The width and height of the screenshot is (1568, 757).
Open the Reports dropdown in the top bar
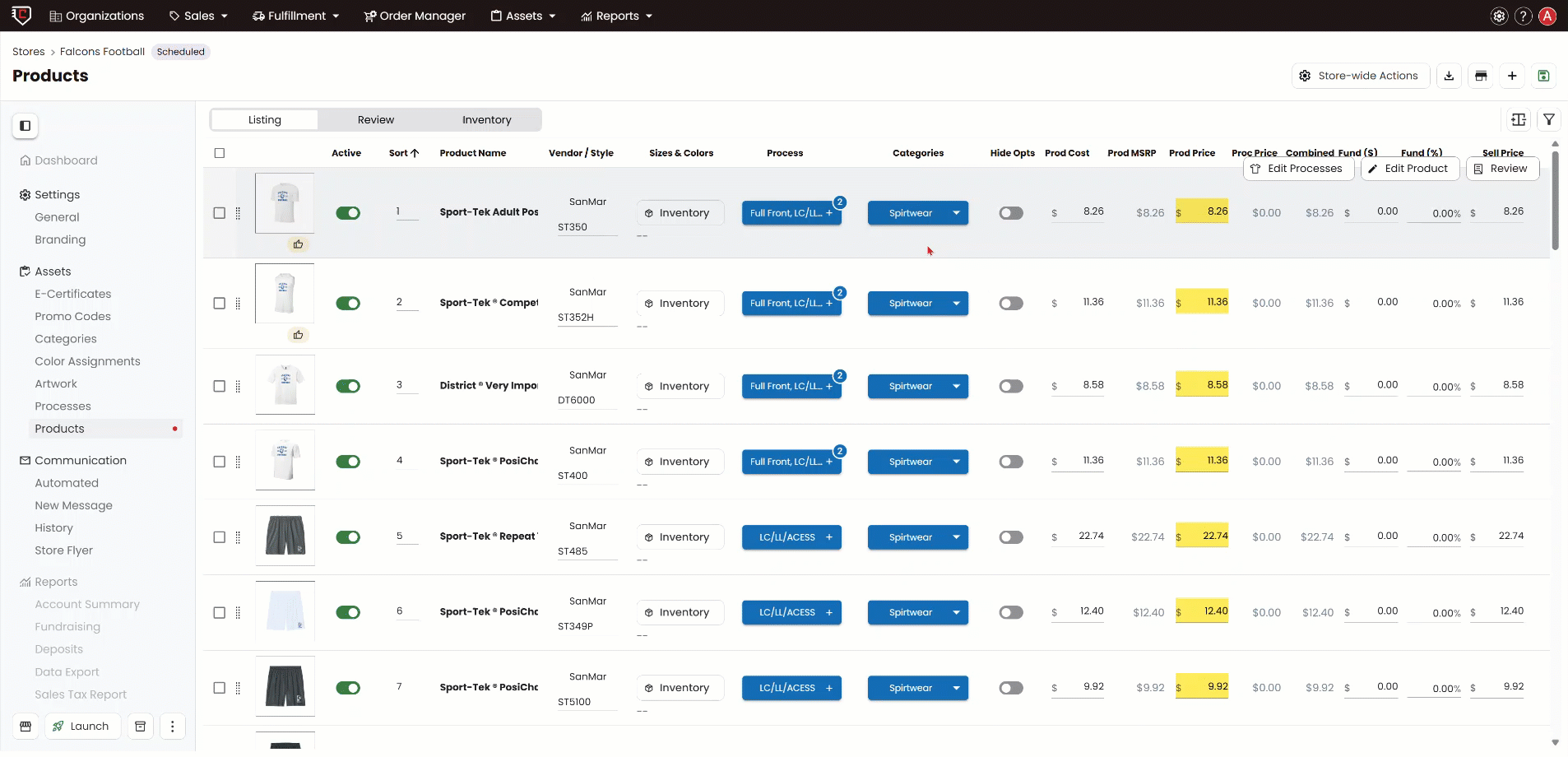pyautogui.click(x=616, y=16)
